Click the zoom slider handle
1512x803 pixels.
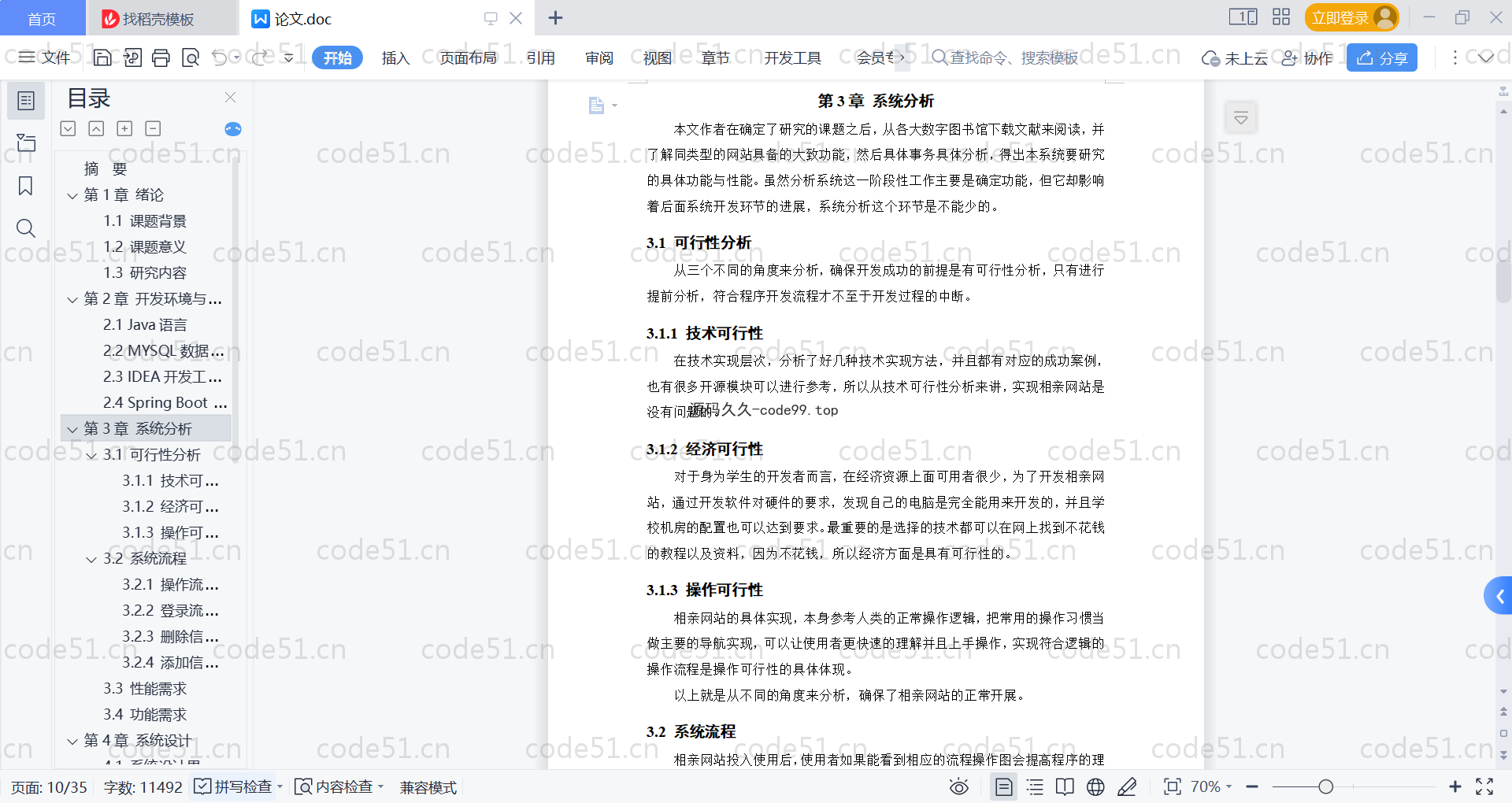point(1326,786)
